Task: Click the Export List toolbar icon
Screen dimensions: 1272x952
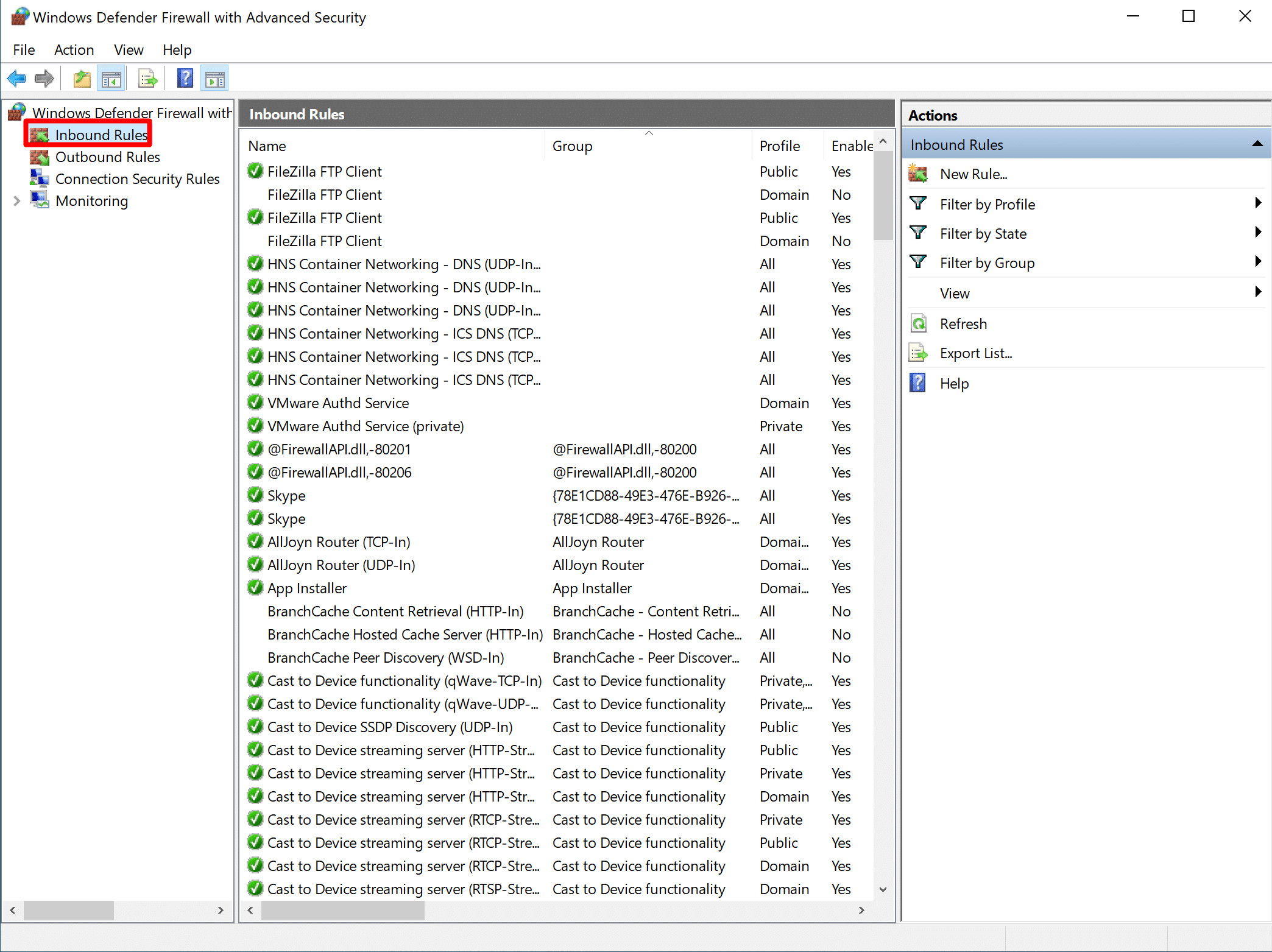Action: [x=147, y=79]
